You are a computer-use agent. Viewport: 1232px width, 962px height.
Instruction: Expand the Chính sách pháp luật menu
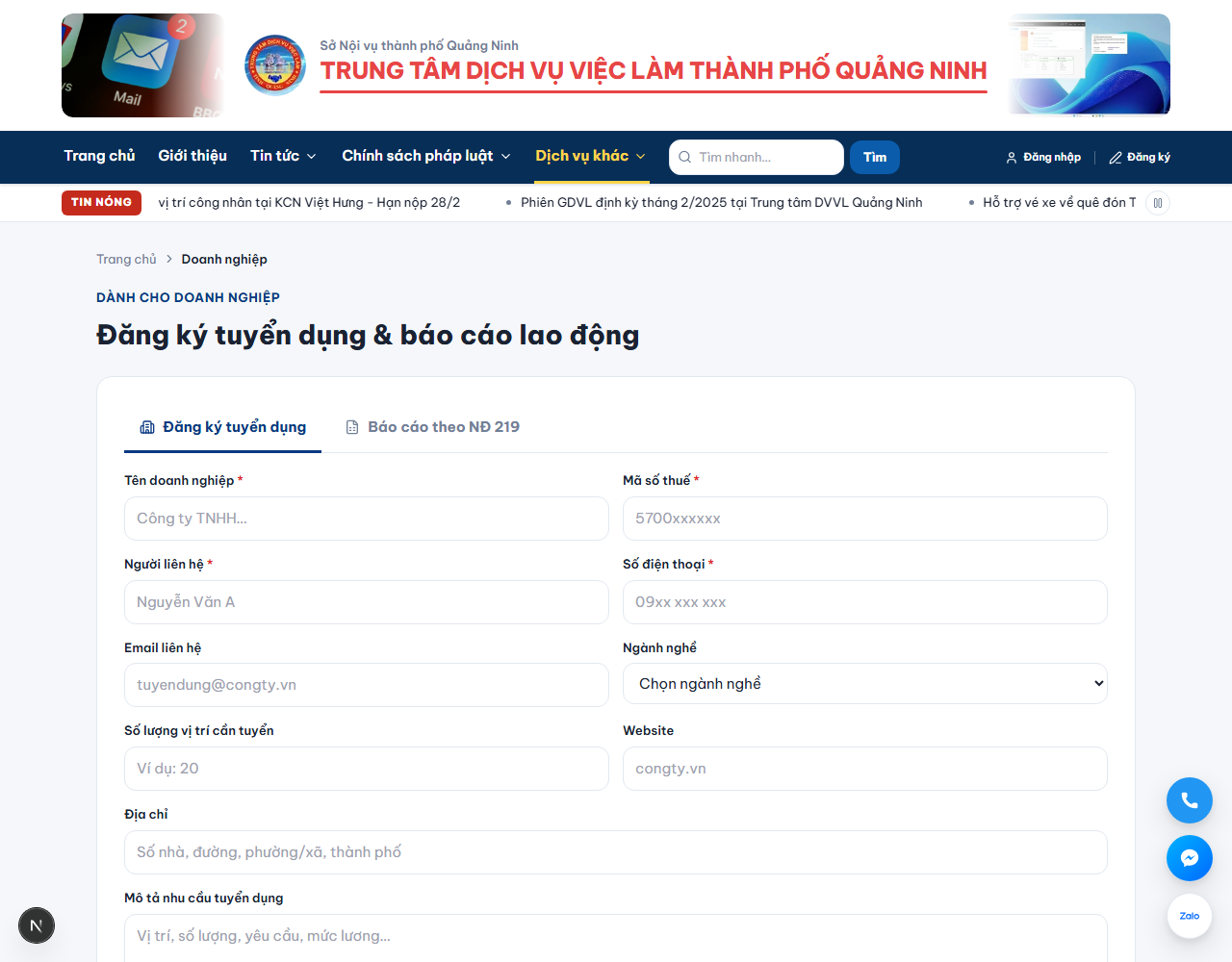[426, 156]
